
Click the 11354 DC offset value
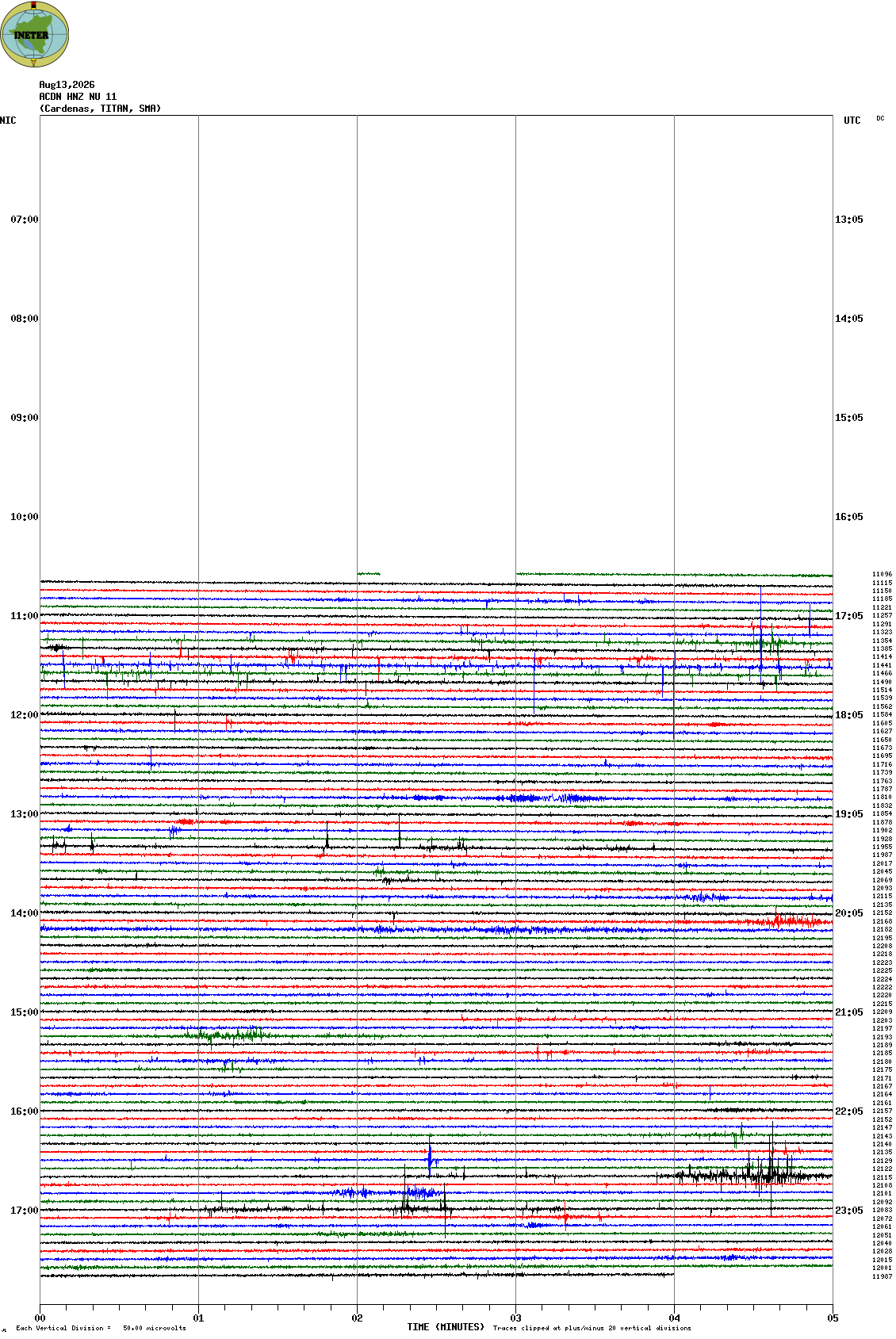pyautogui.click(x=882, y=641)
